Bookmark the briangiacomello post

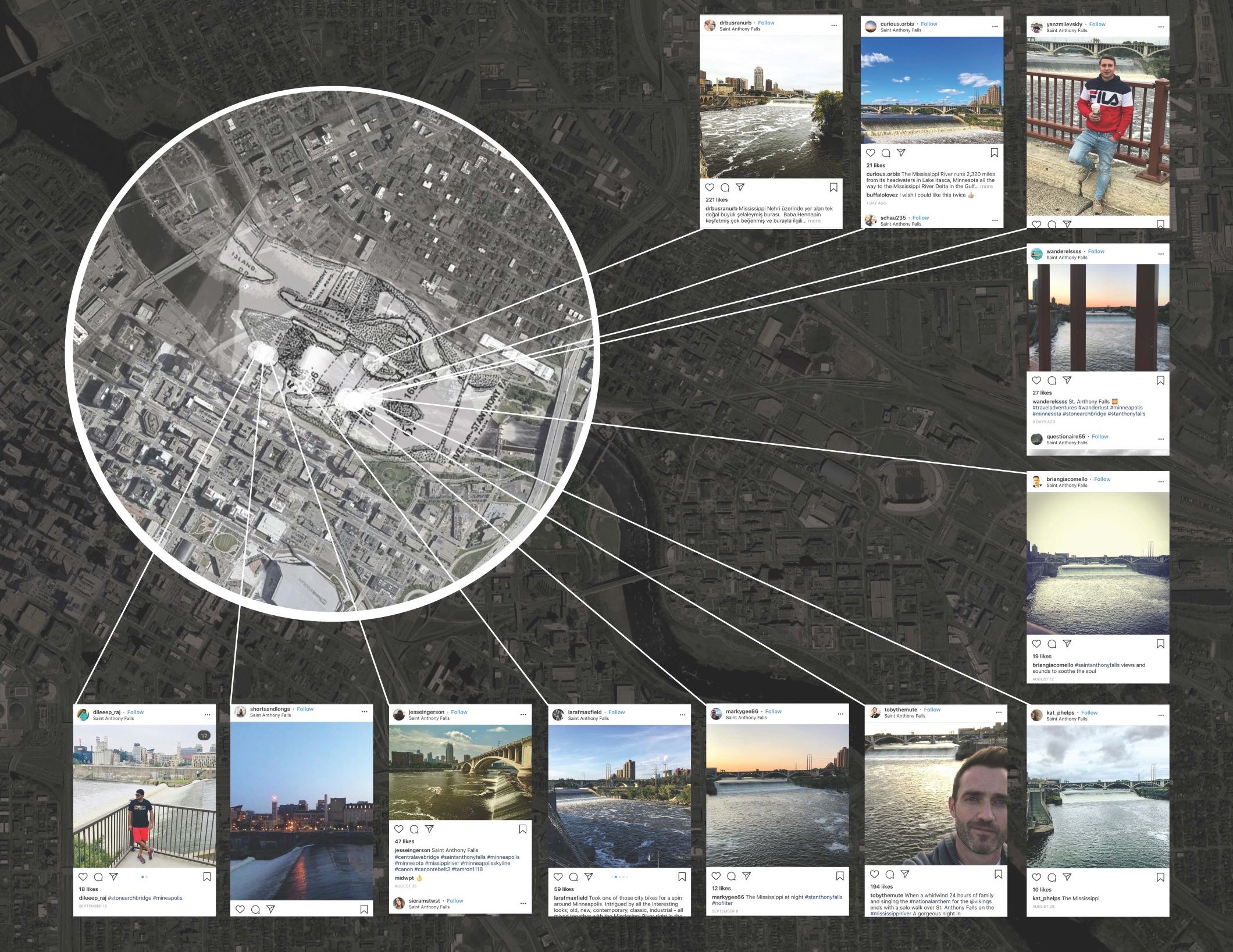tap(1160, 643)
